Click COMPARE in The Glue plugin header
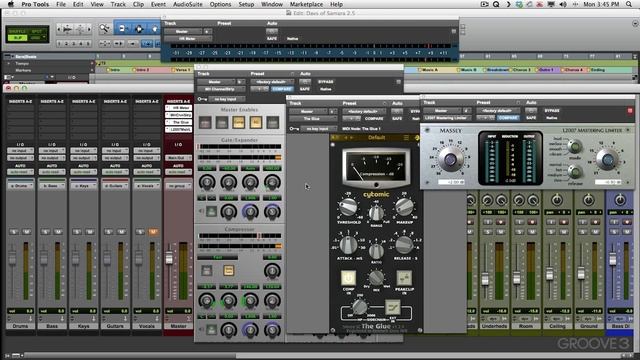Image resolution: width=640 pixels, height=360 pixels. click(x=374, y=119)
